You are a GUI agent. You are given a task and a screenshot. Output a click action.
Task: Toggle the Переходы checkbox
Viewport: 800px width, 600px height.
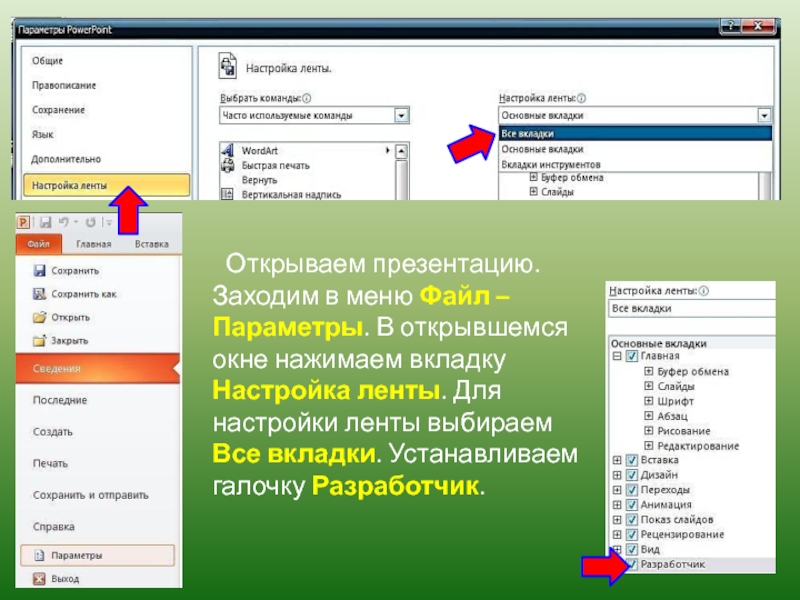click(632, 490)
